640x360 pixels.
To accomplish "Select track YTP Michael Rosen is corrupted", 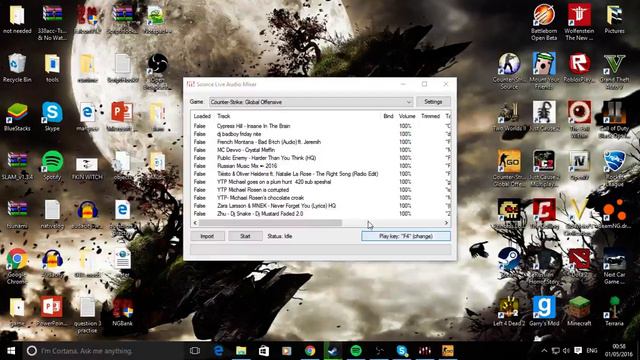I will (x=253, y=190).
